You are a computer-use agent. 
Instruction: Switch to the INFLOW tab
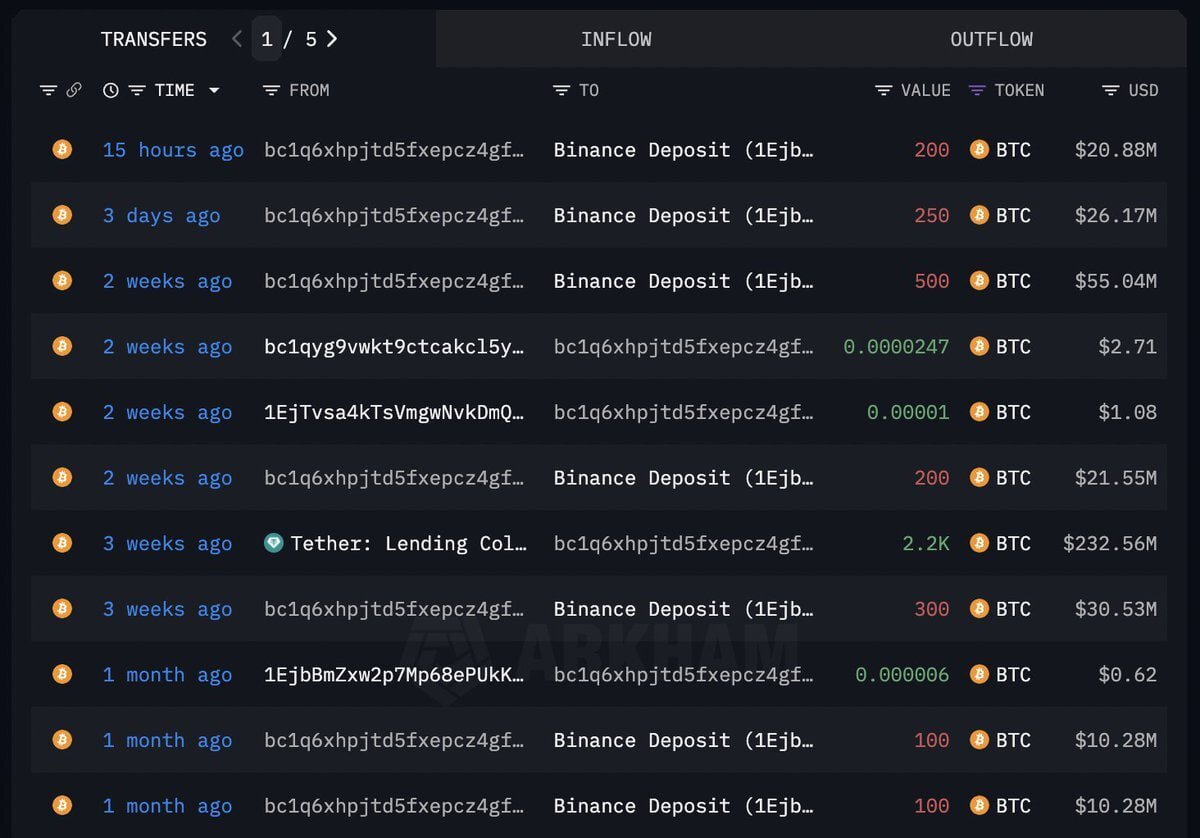tap(616, 39)
